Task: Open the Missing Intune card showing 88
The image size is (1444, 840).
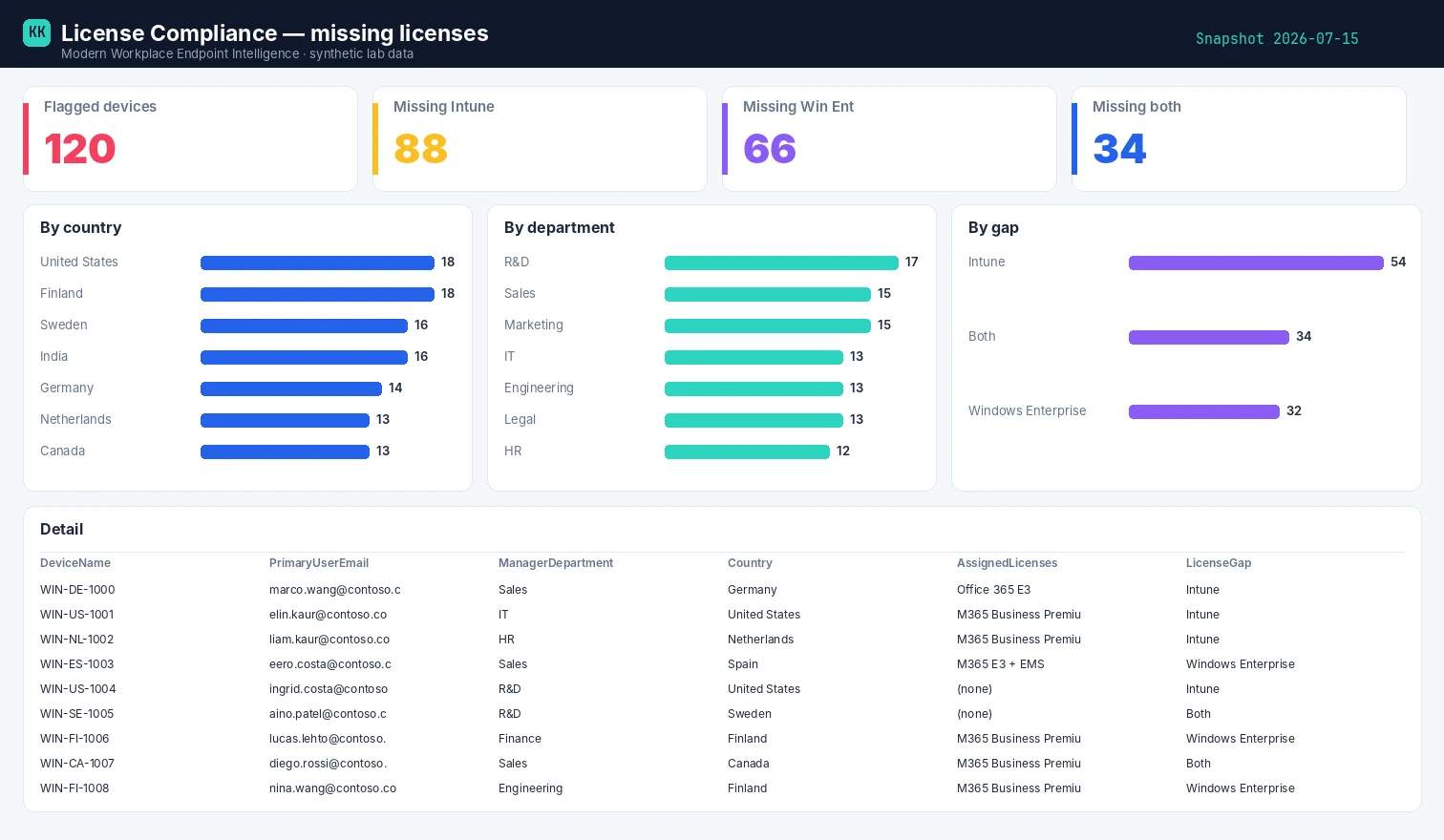Action: click(540, 139)
